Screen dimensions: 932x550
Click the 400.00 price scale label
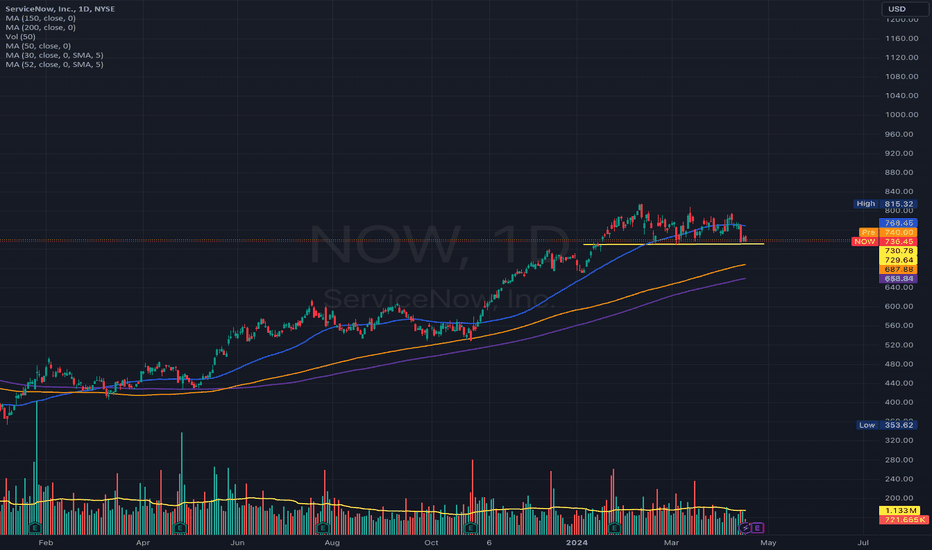[901, 402]
